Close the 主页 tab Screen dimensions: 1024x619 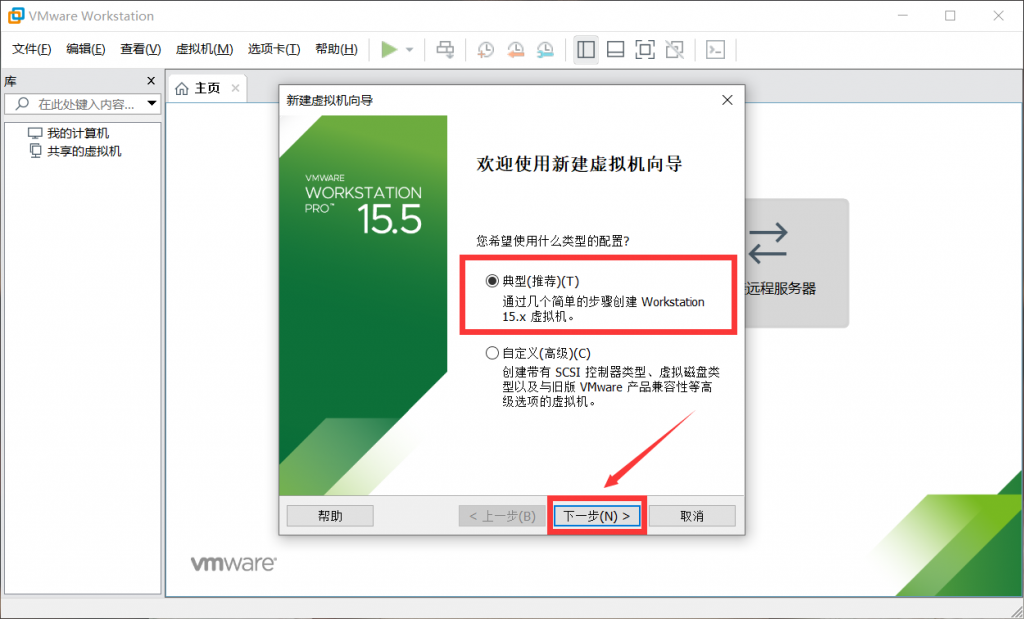pyautogui.click(x=236, y=88)
